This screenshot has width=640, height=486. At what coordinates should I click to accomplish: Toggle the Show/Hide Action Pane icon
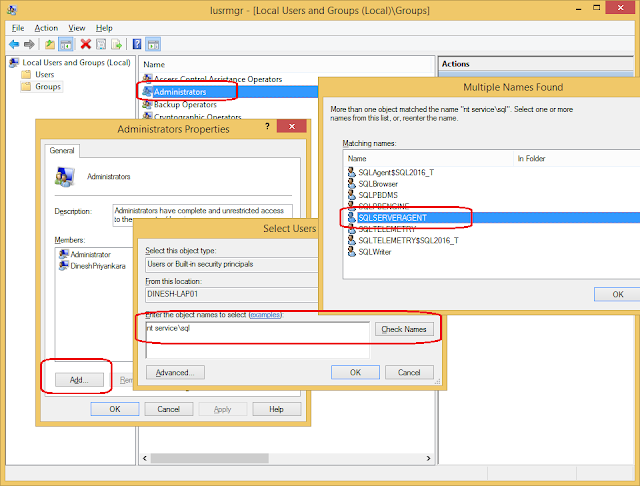[153, 44]
